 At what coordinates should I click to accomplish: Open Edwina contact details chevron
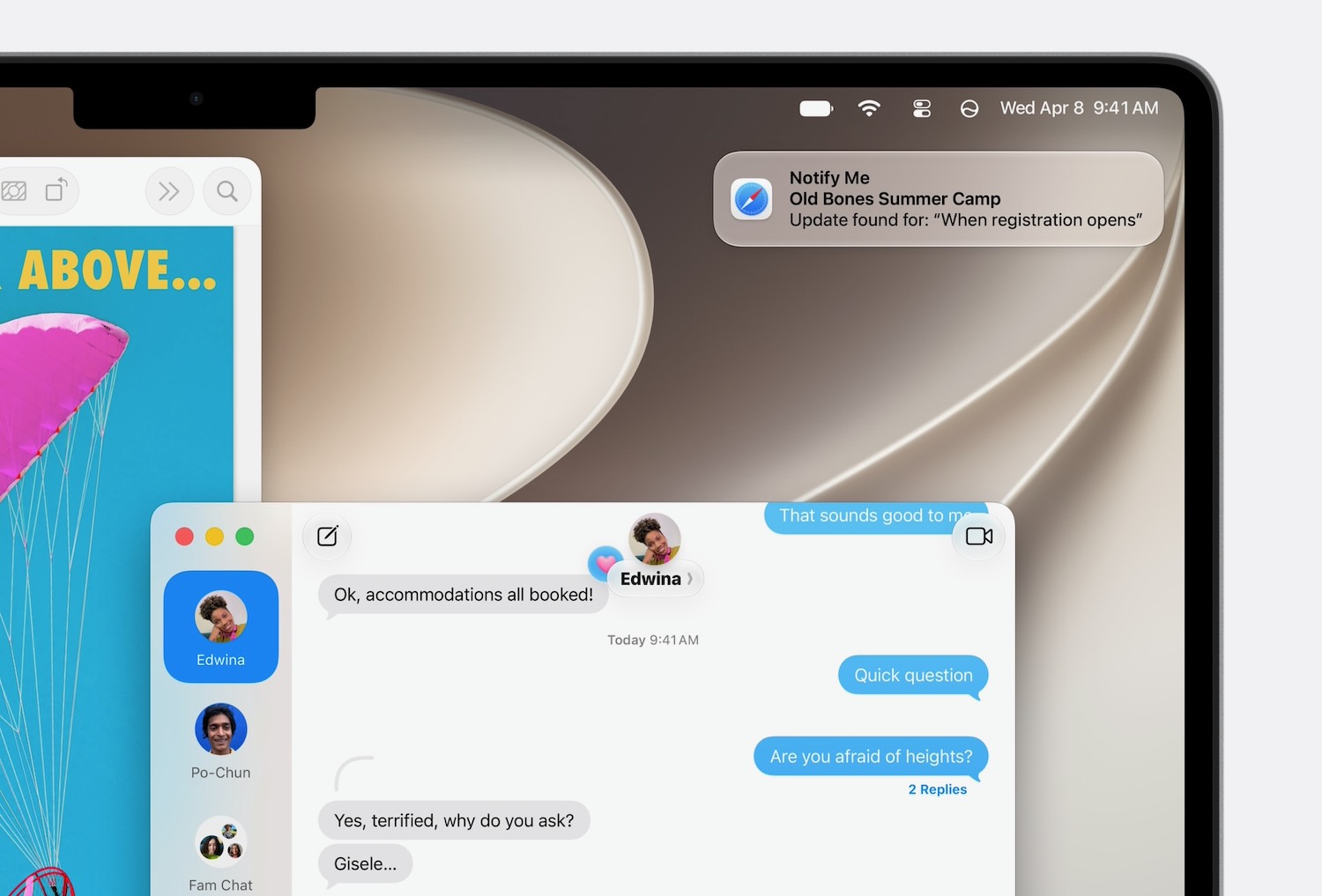690,579
